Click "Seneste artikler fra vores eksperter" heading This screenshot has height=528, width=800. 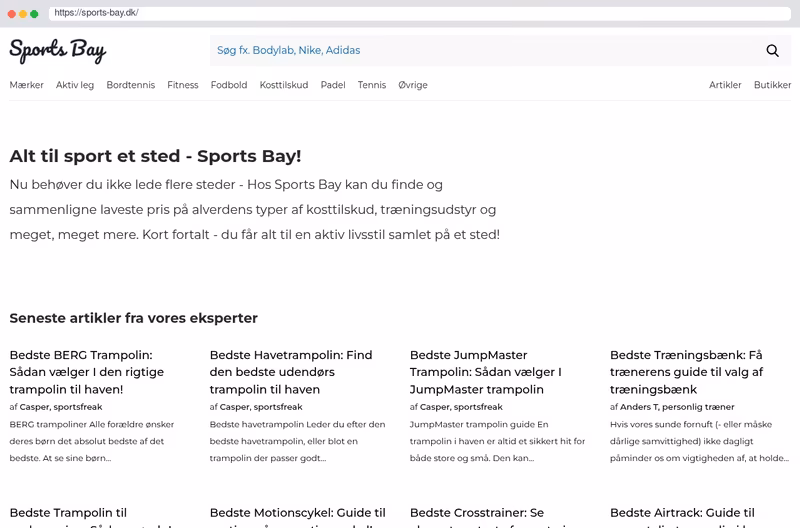click(x=134, y=318)
